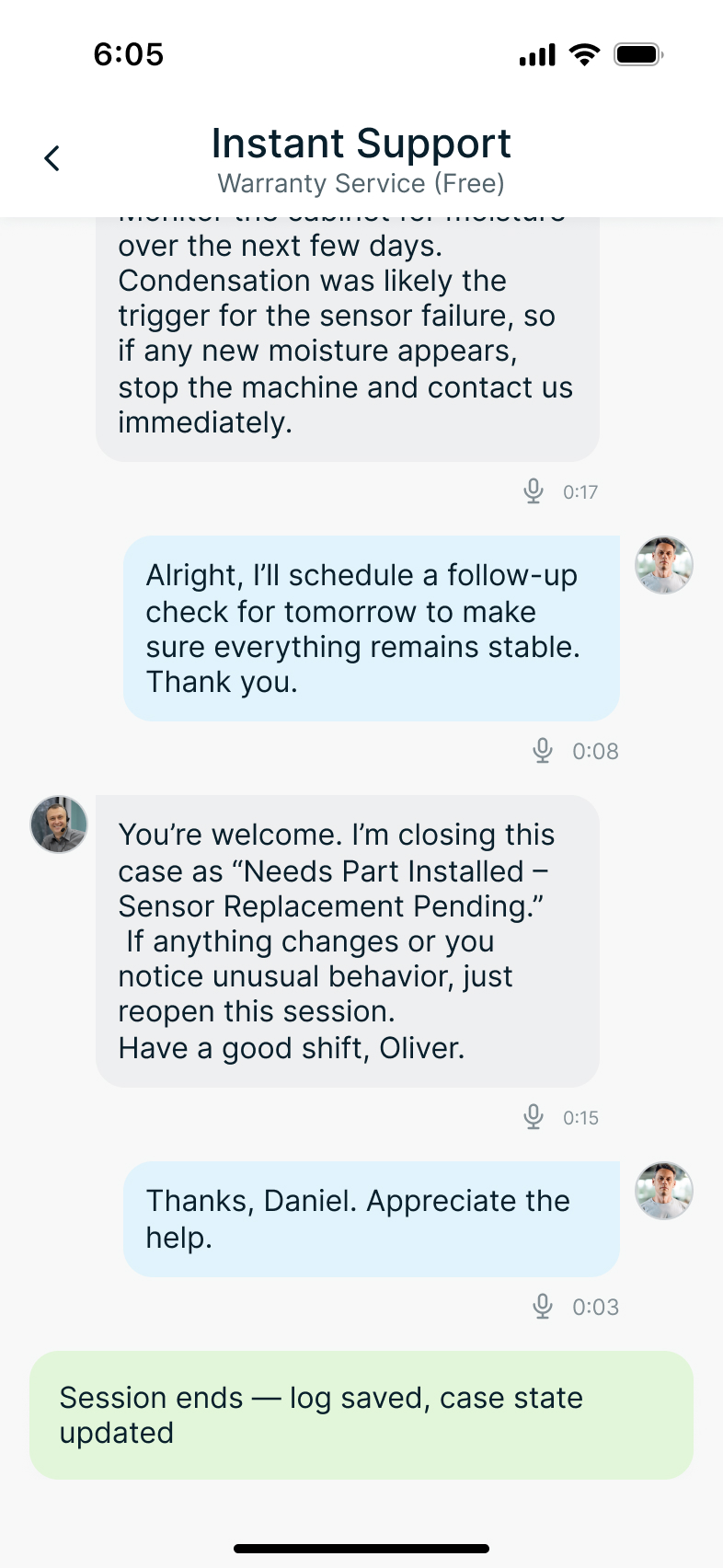Open Oliver's avatar beside follow-up message
This screenshot has width=723, height=1568.
pyautogui.click(x=664, y=565)
